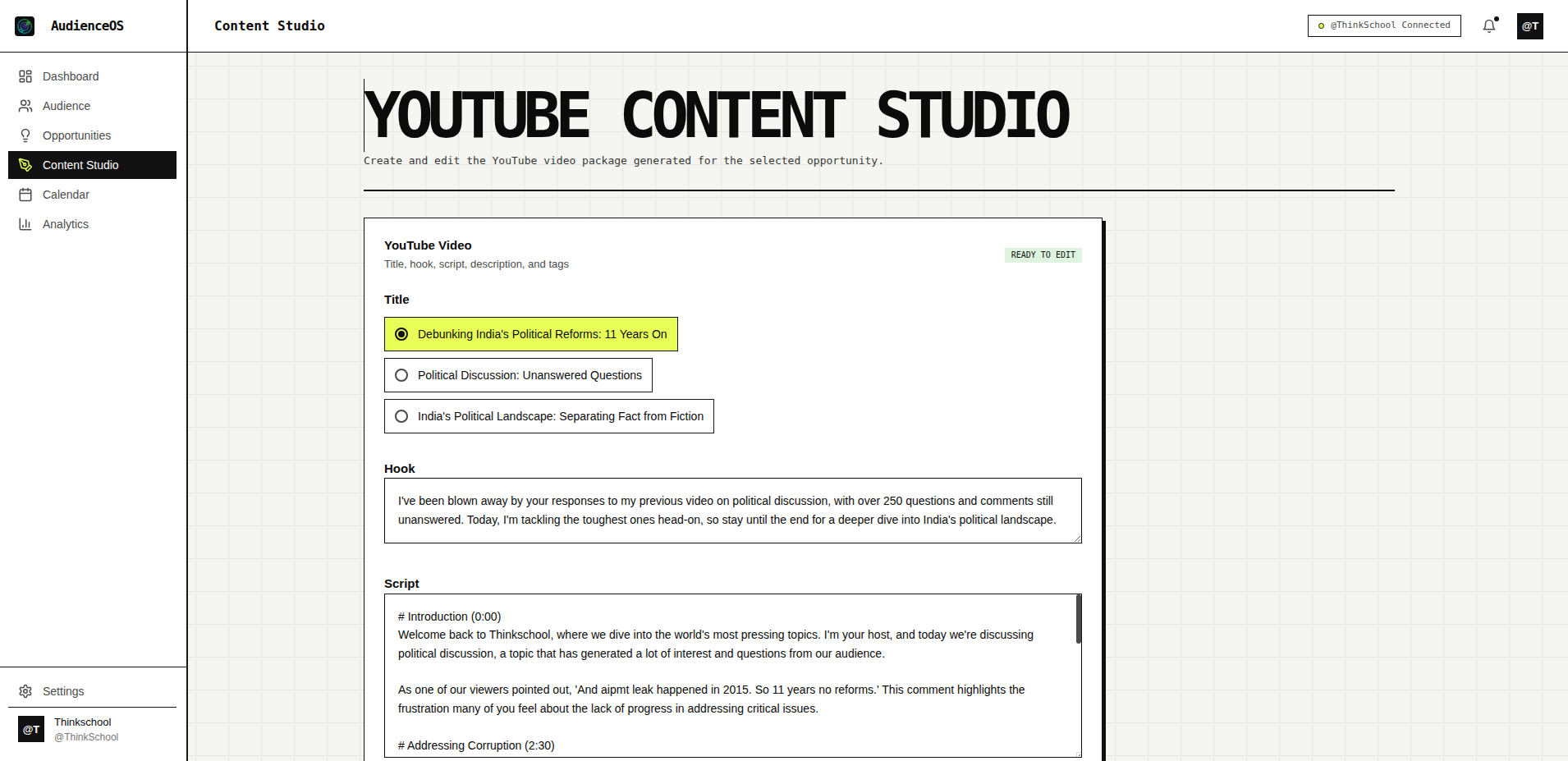This screenshot has width=1568, height=761.
Task: Click the @ThinkSchool handle in sidebar
Action: tap(86, 737)
